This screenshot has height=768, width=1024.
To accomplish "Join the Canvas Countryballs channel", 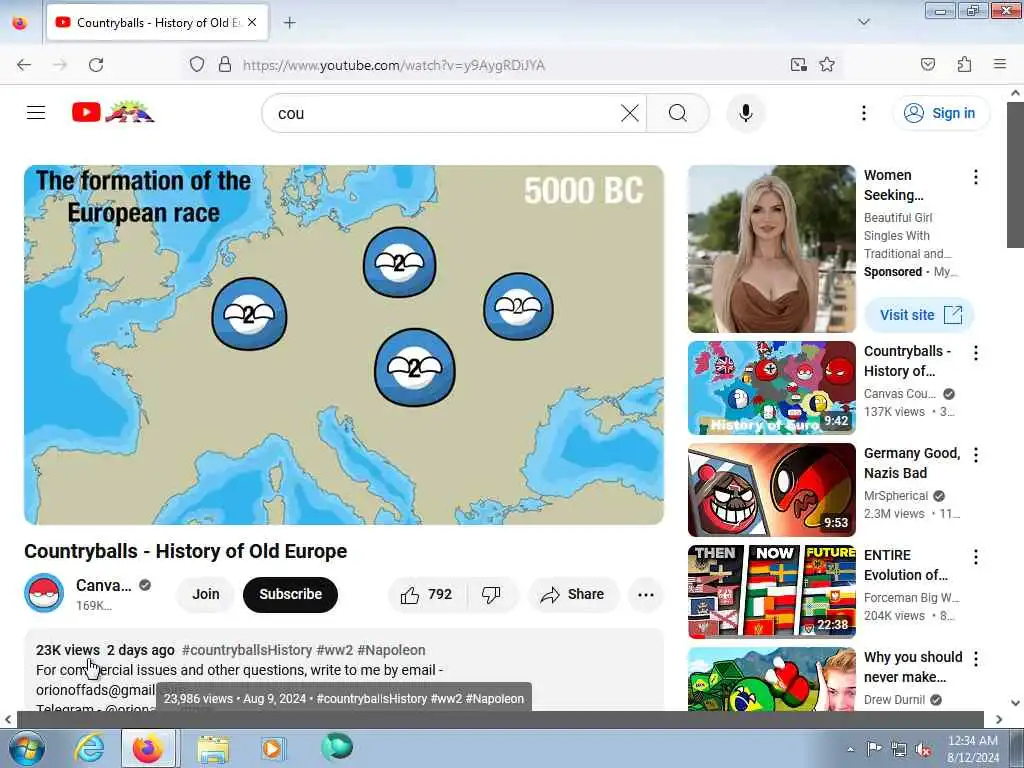I will [x=205, y=594].
